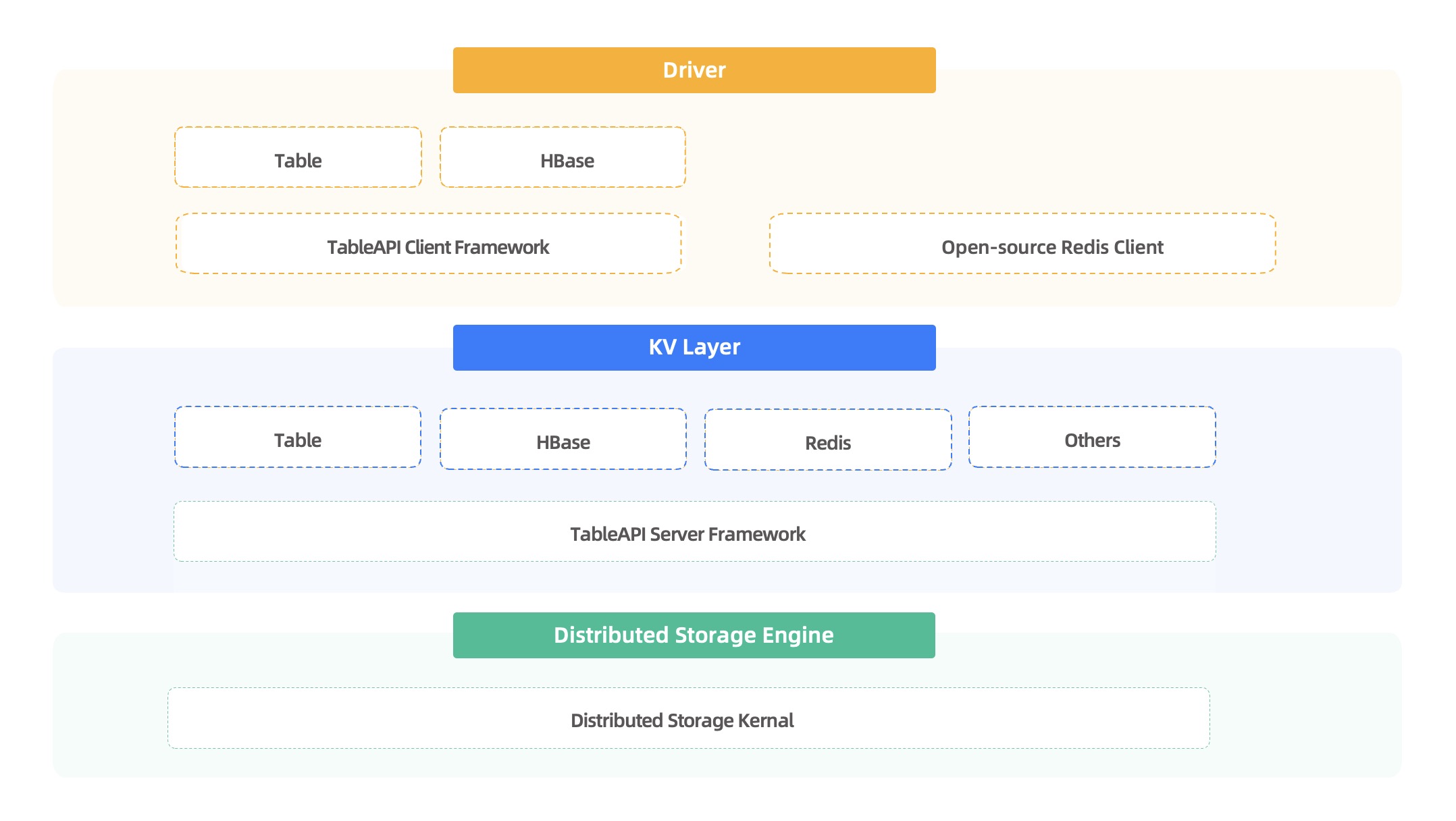Select the HBase box in KV Layer

(563, 439)
